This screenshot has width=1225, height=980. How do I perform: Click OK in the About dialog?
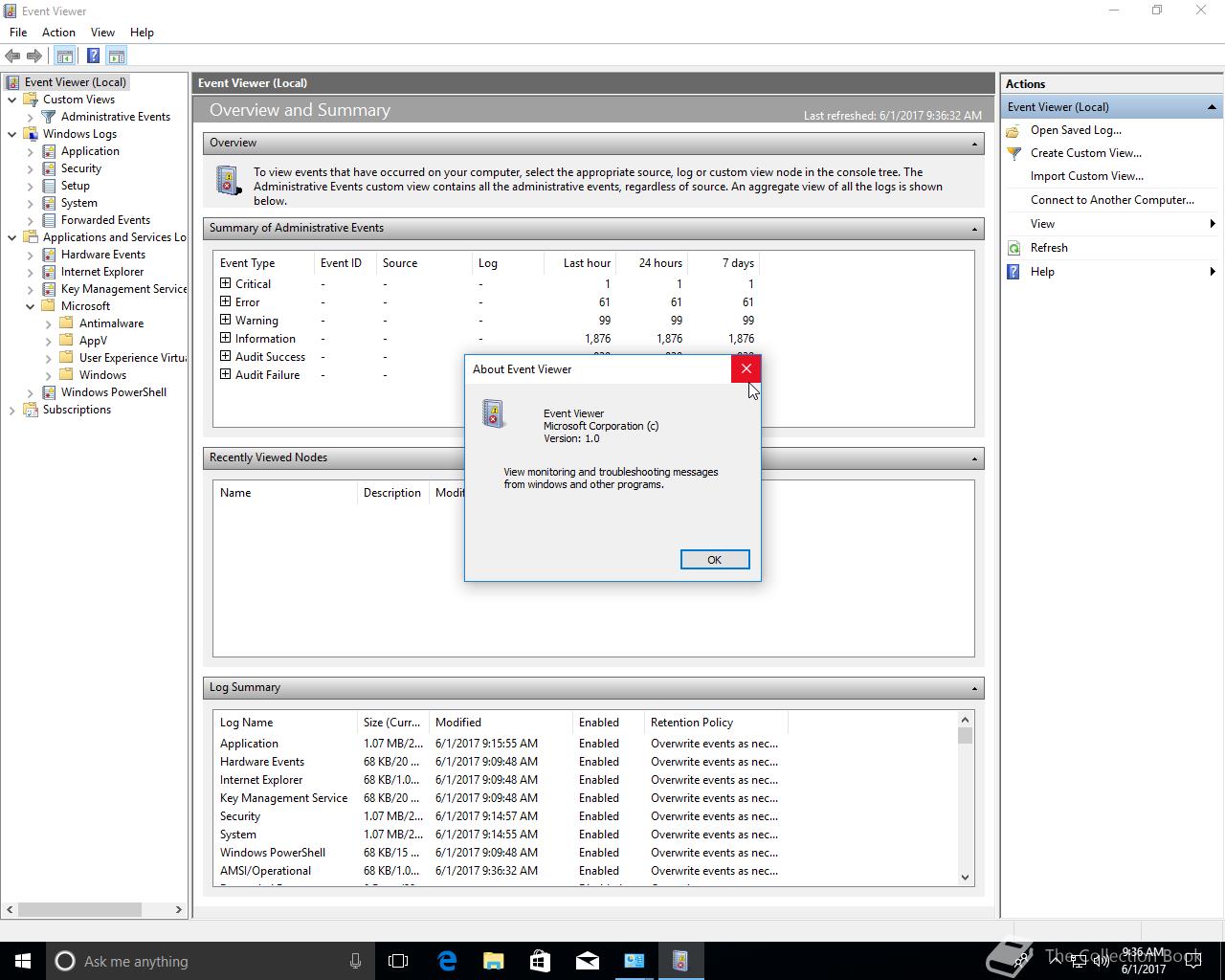click(x=714, y=560)
